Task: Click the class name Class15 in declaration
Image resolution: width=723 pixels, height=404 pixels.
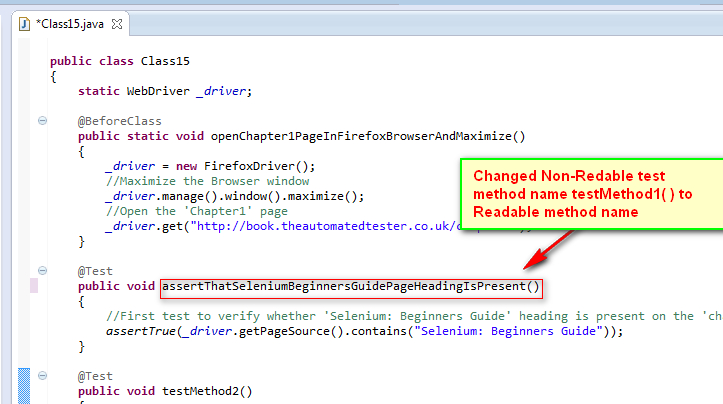Action: 165,61
